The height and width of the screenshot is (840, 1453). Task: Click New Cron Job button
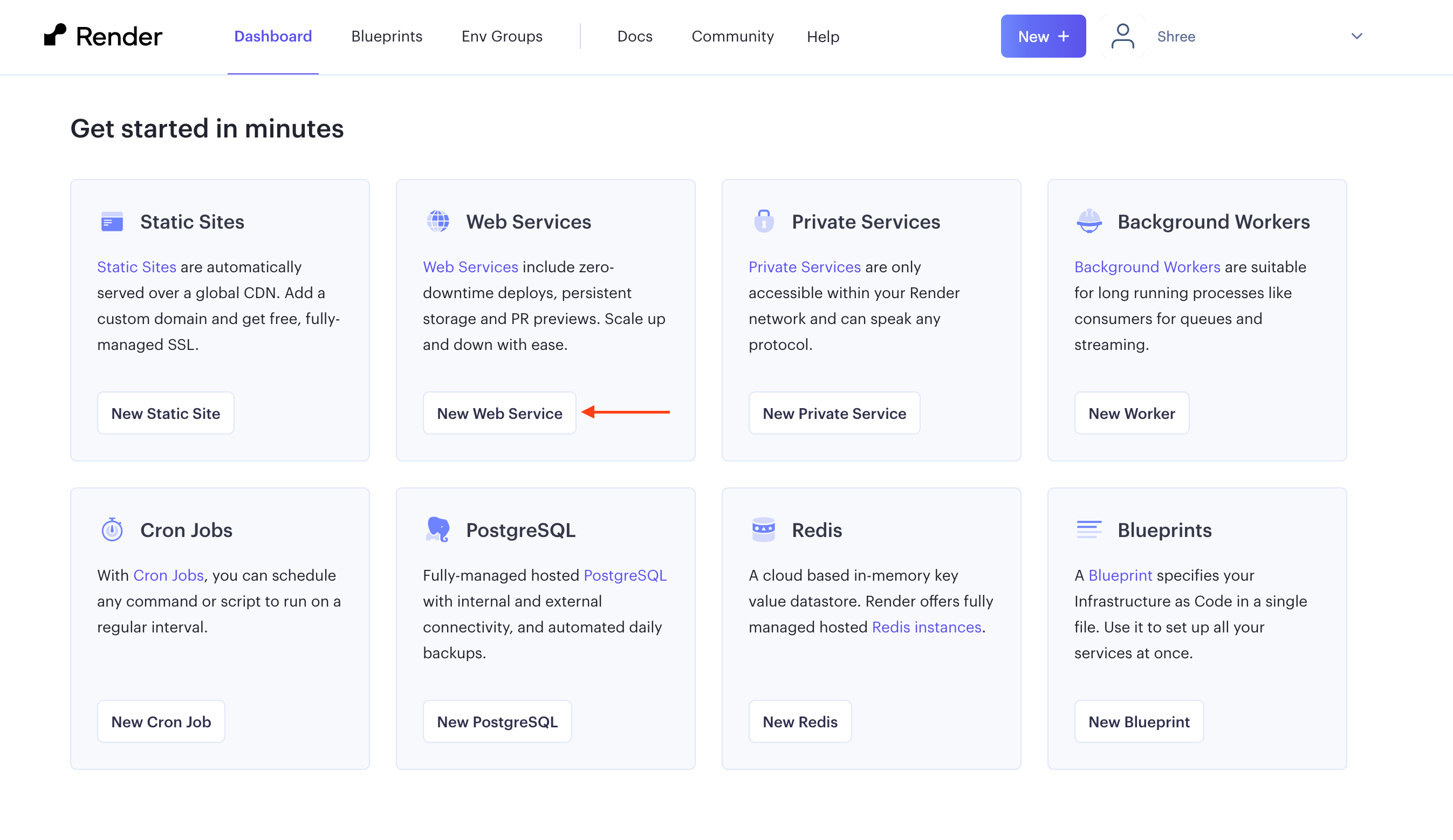point(161,721)
